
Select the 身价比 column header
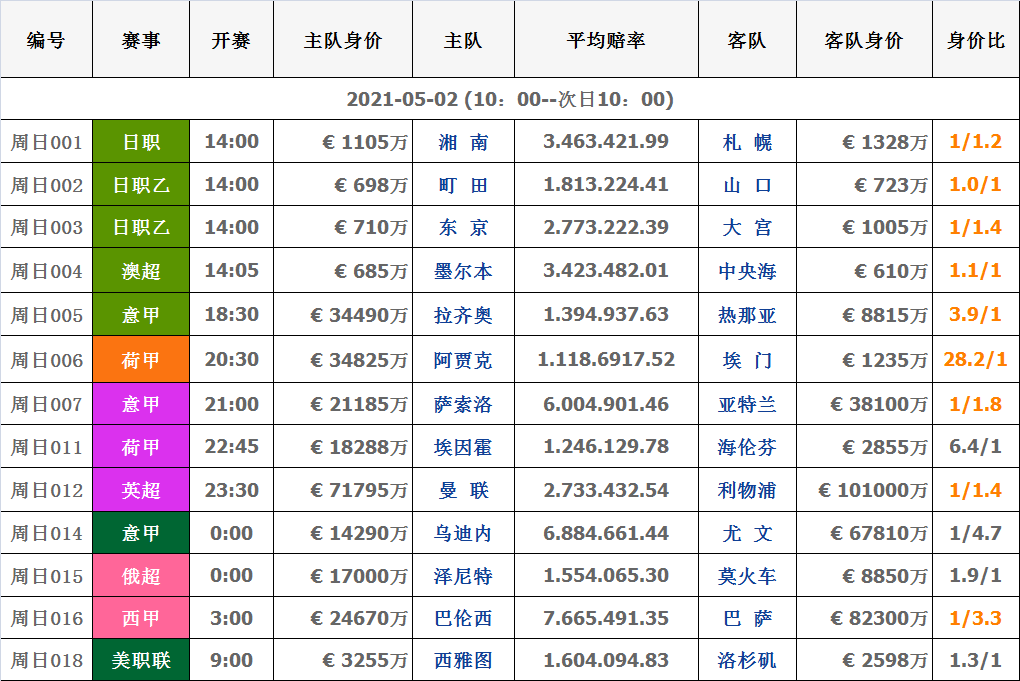pyautogui.click(x=975, y=41)
